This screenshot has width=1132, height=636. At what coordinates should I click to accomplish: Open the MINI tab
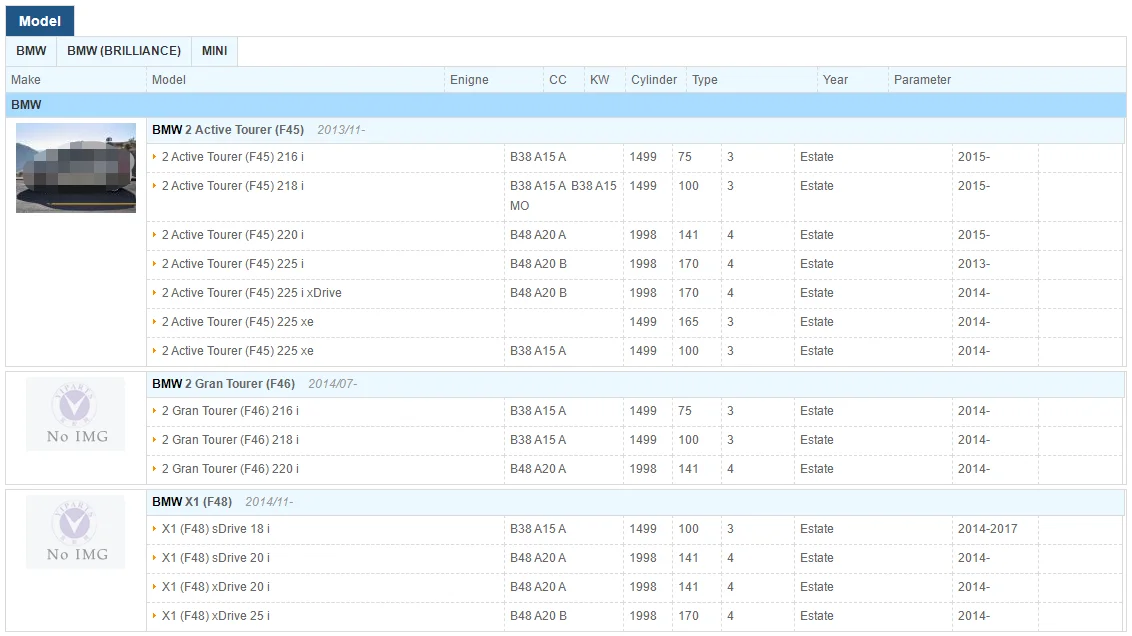click(x=214, y=51)
